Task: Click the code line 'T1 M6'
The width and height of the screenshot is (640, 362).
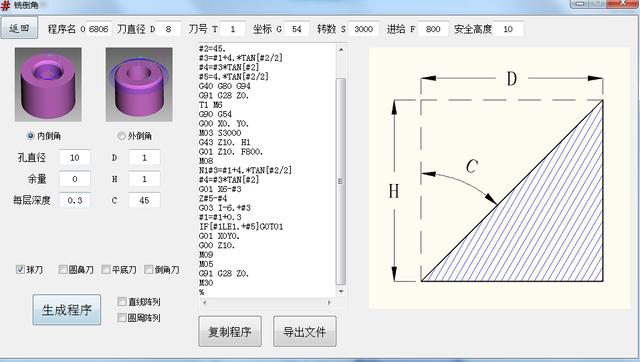Action: (x=211, y=105)
